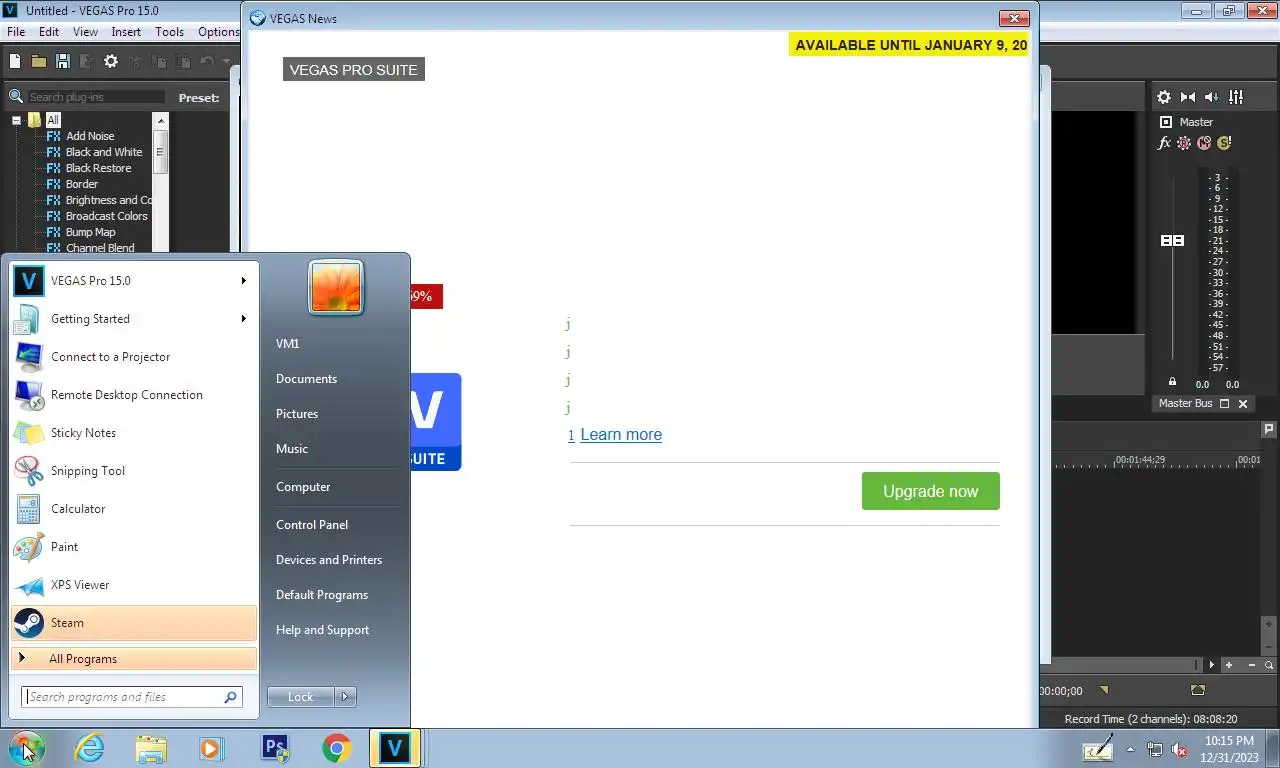Save project using the floppy disk icon
Screen dimensions: 1280x768
(63, 62)
